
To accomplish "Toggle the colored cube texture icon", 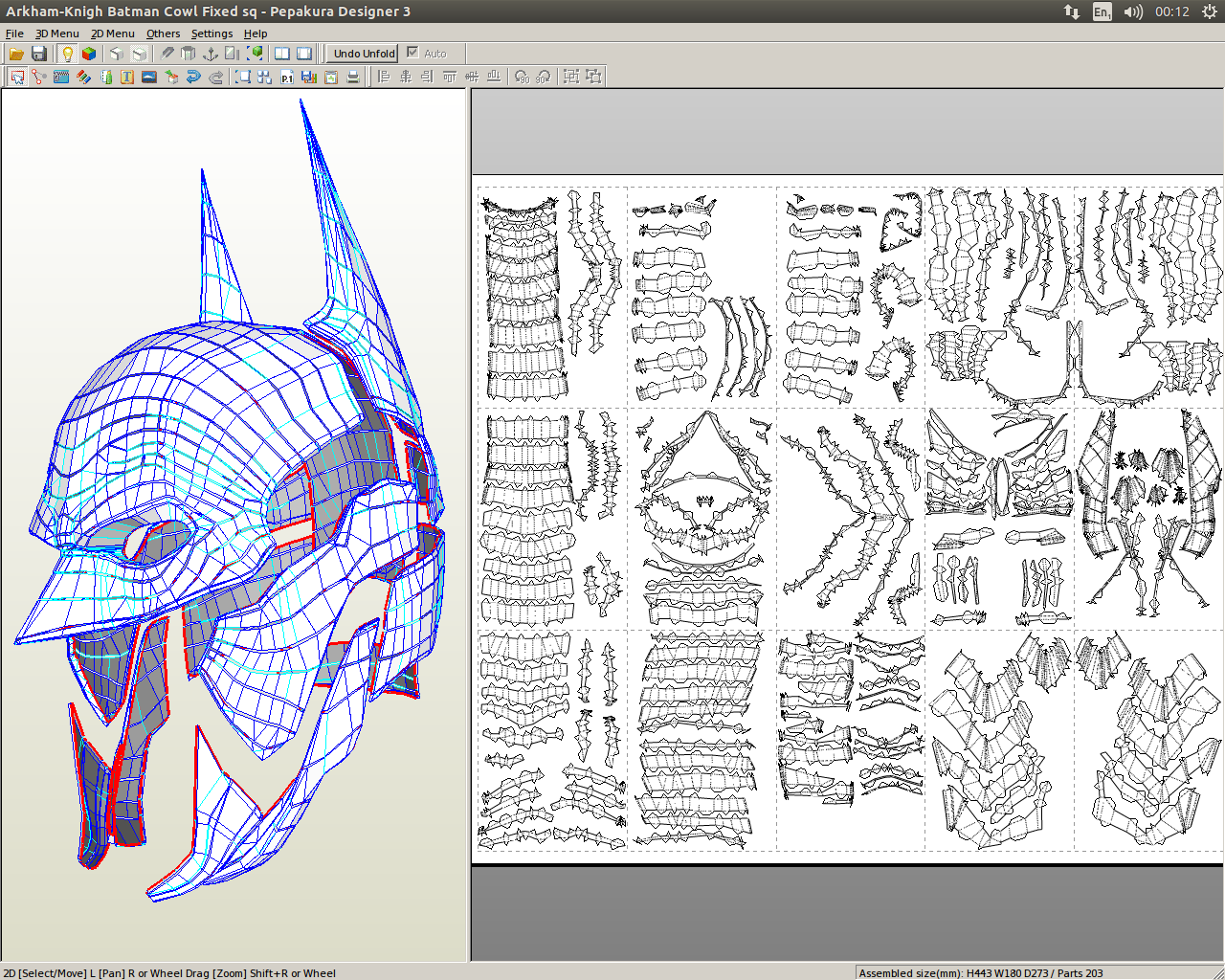I will coord(89,54).
